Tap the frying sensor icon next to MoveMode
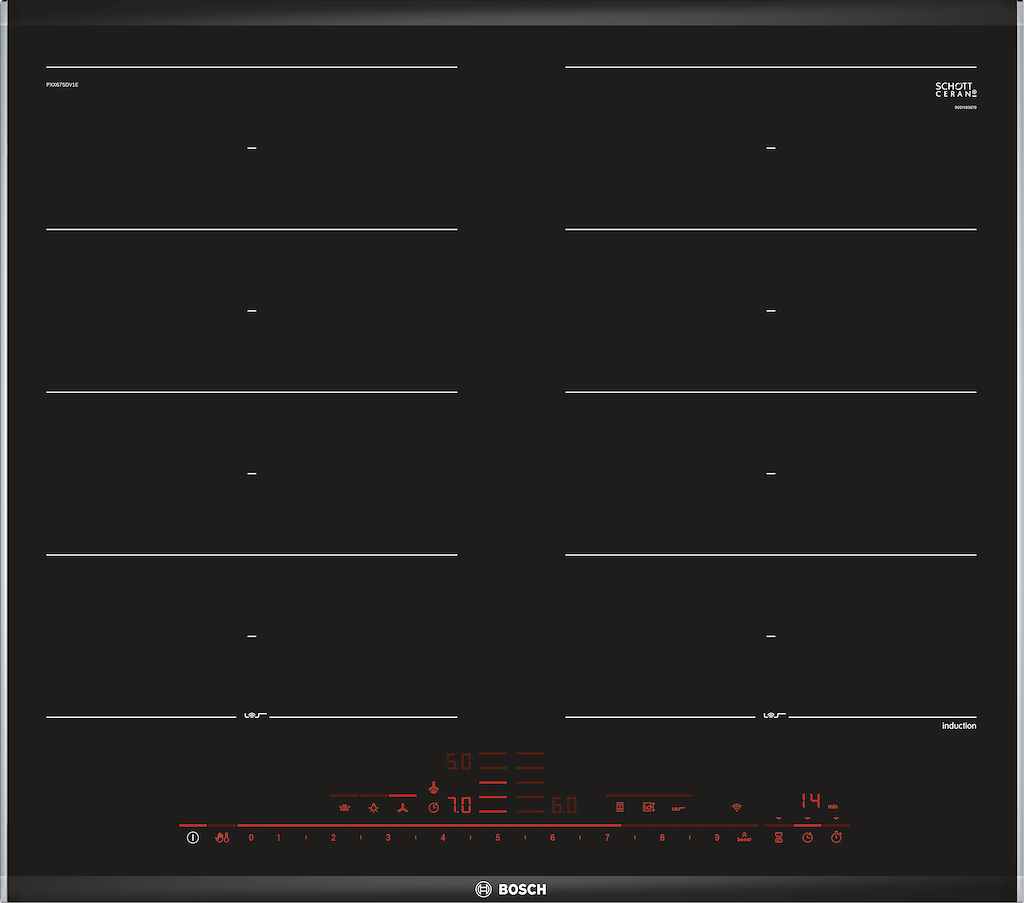 (x=678, y=808)
